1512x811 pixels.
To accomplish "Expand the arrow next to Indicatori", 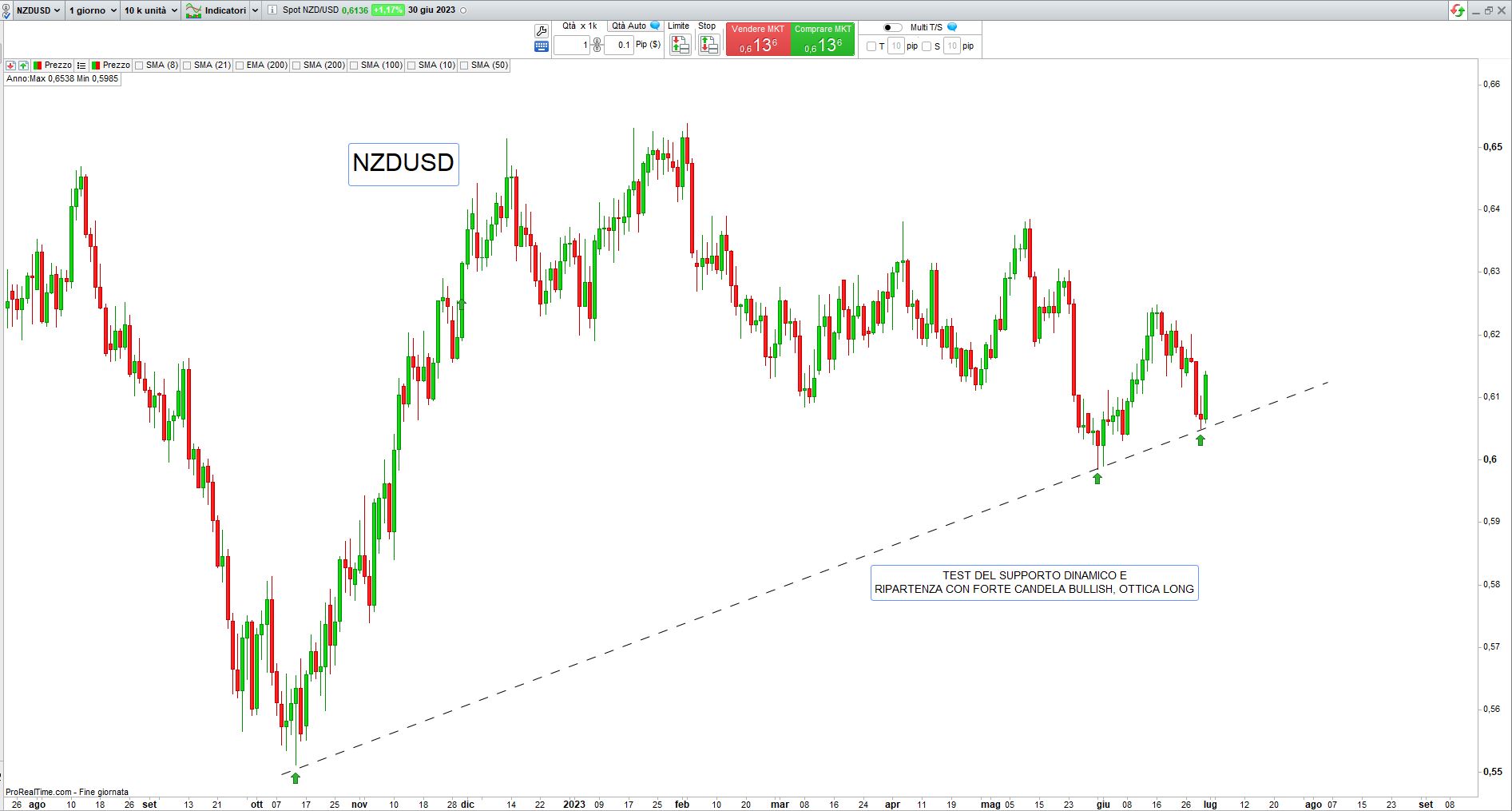I will [x=255, y=10].
